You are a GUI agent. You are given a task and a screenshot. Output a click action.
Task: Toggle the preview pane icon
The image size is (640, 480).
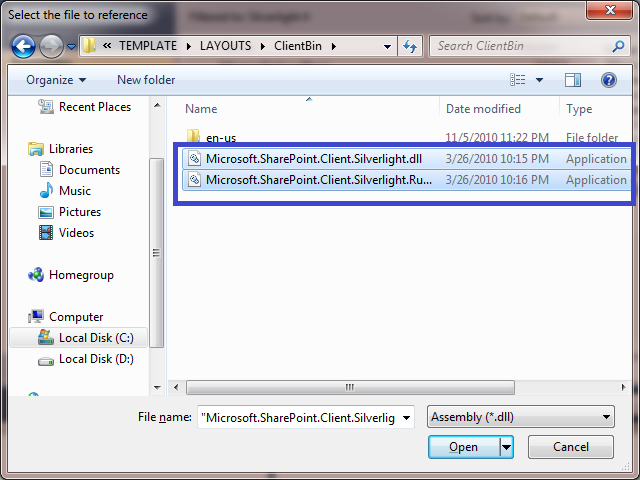tap(573, 80)
